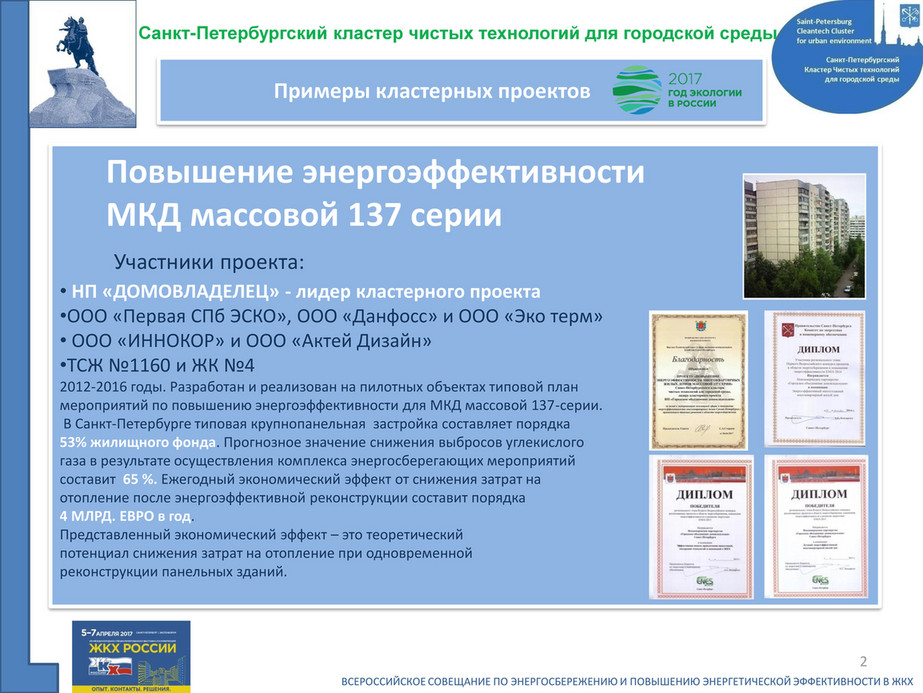
Task: Click the banner text "Примеры кластерных проектов"
Action: (432, 91)
